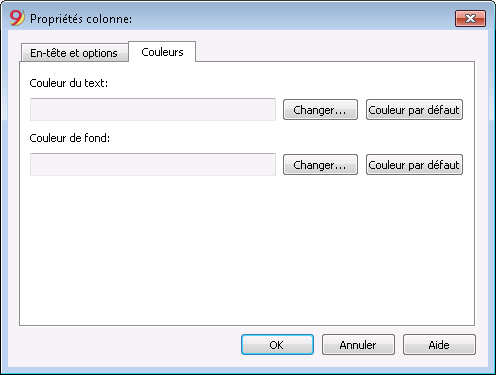This screenshot has width=496, height=375.
Task: Click the Couleur du text: label
Action: (69, 83)
